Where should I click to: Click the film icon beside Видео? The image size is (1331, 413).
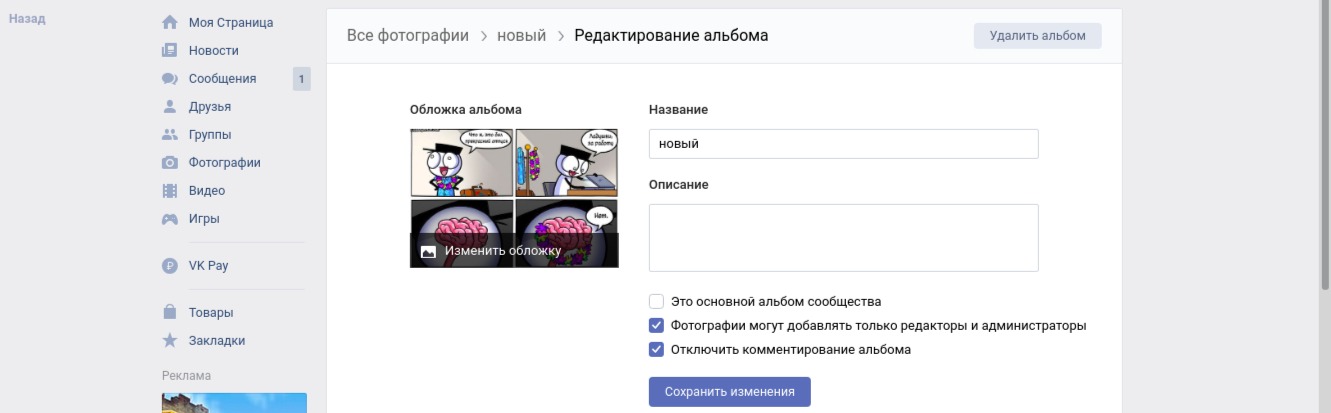(170, 191)
